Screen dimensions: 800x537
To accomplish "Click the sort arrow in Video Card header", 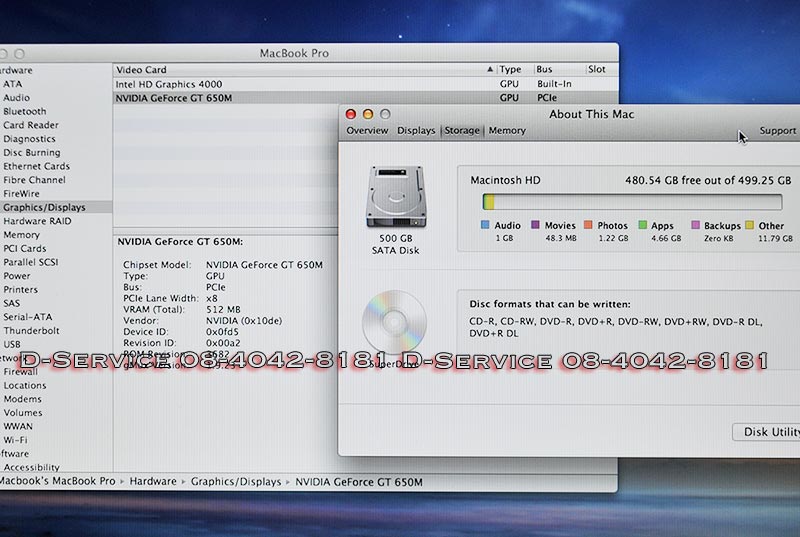I will [490, 69].
